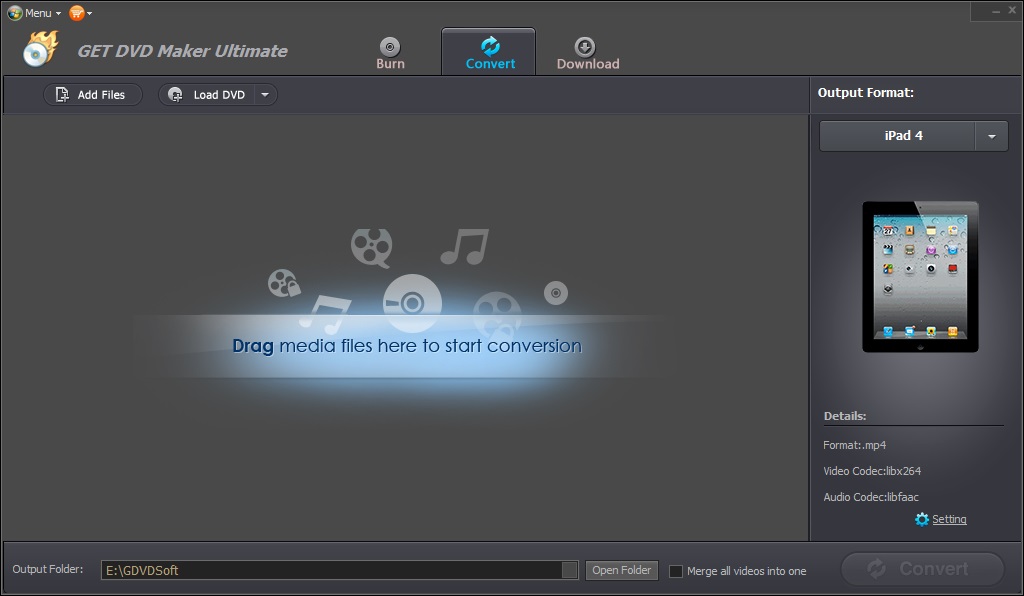Switch to the Convert tab
This screenshot has height=596, width=1024.
(489, 53)
